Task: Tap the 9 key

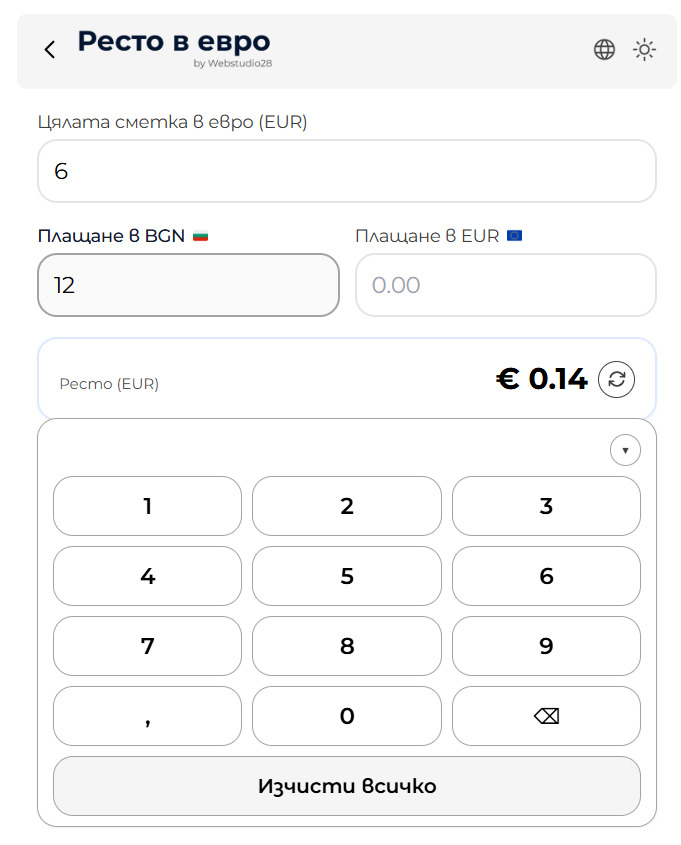Action: (x=546, y=646)
